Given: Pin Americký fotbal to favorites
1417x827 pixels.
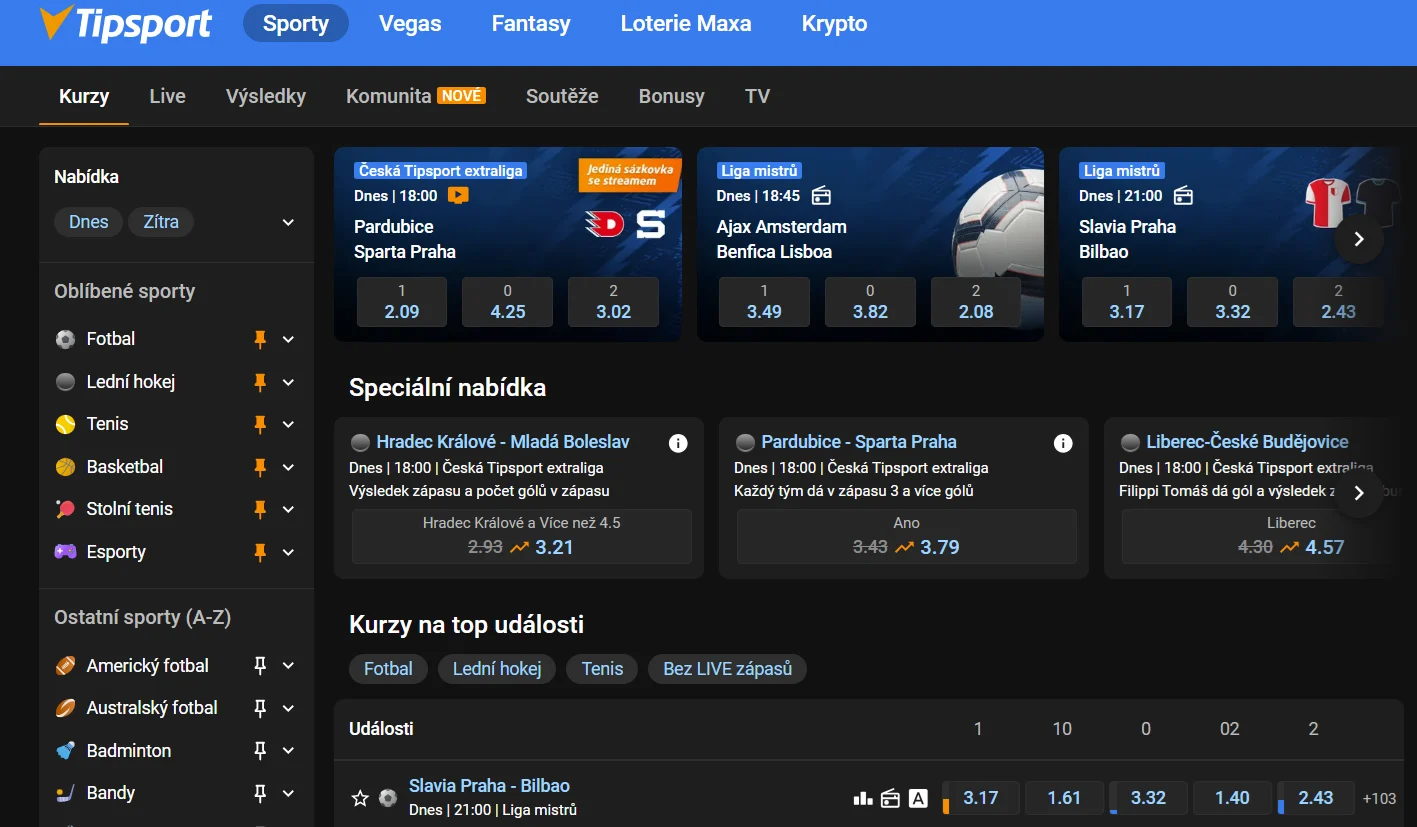Looking at the screenshot, I should (x=260, y=666).
